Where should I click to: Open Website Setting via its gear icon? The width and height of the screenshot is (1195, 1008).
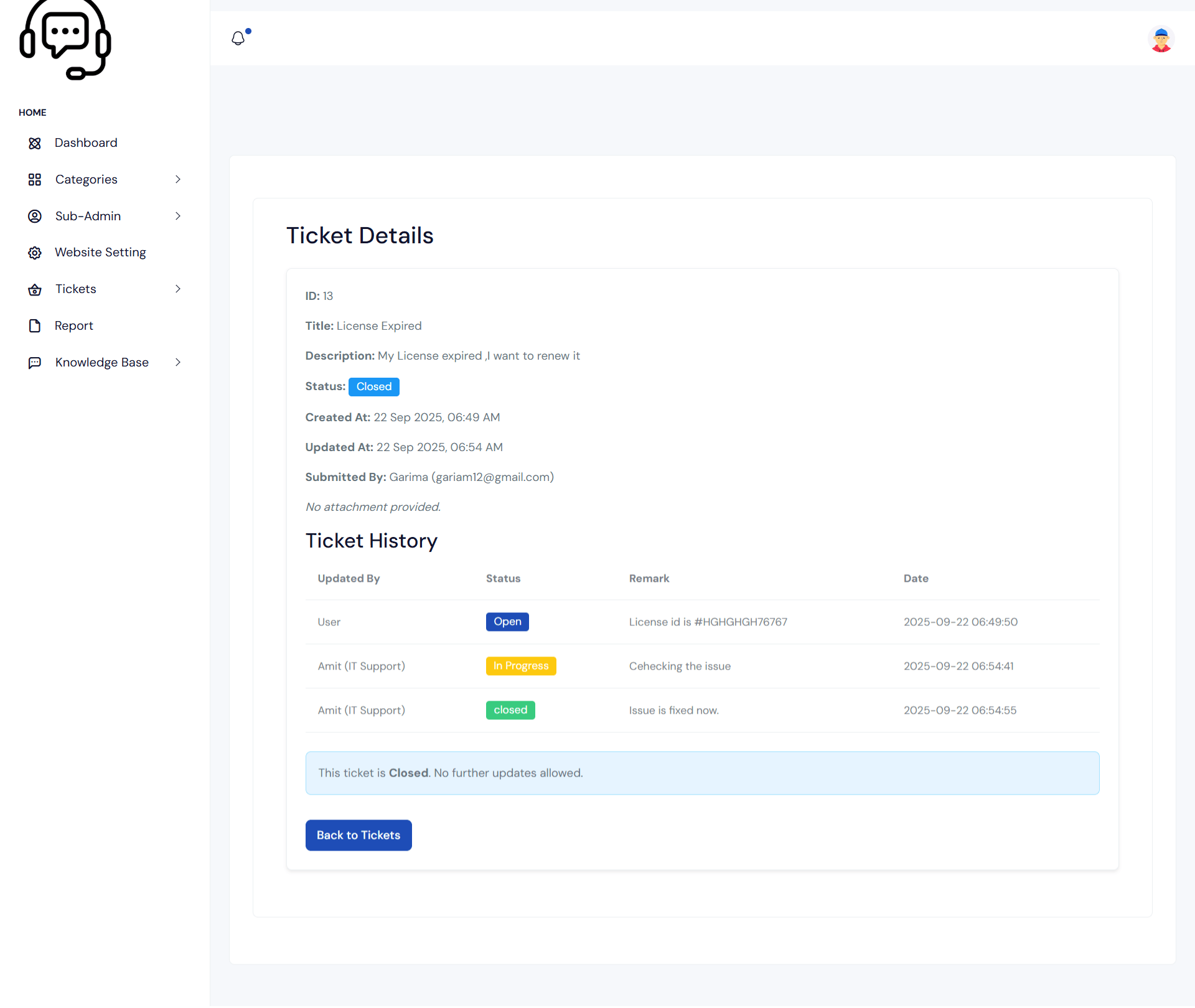click(x=35, y=253)
